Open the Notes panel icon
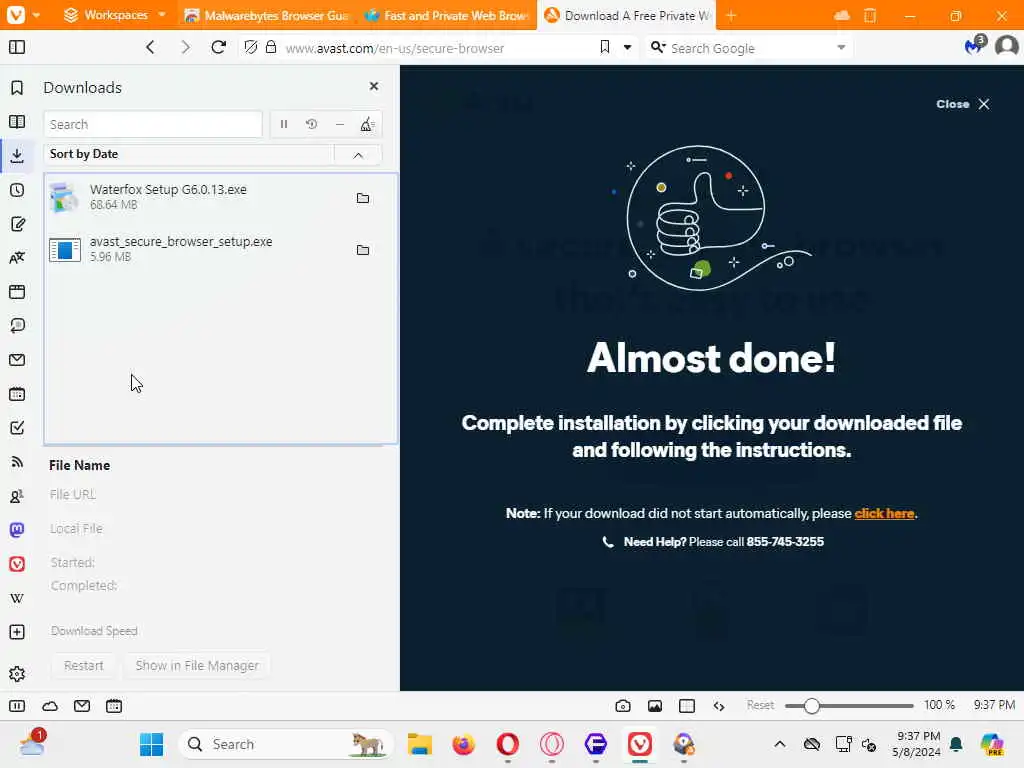This screenshot has height=768, width=1024. click(17, 224)
